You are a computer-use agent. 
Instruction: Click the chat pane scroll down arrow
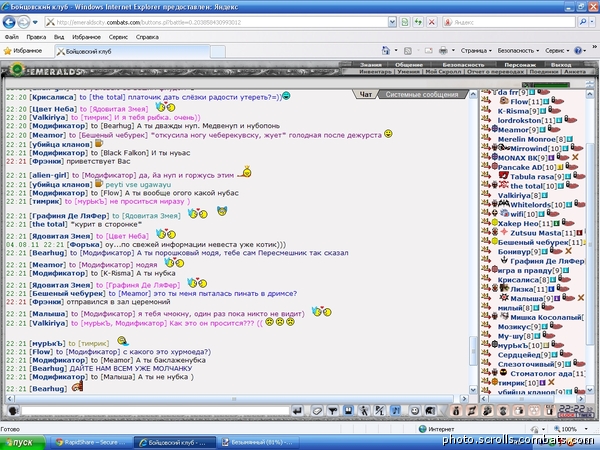(473, 390)
